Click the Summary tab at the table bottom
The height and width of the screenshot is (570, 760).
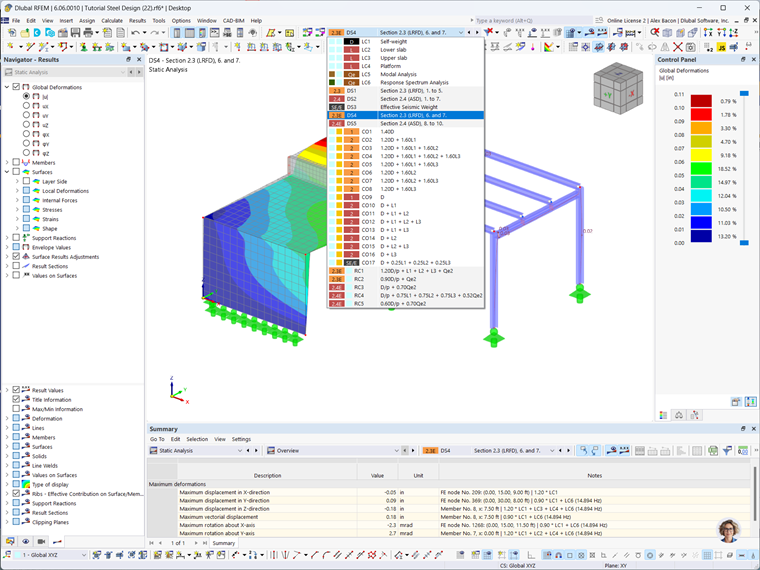223,543
